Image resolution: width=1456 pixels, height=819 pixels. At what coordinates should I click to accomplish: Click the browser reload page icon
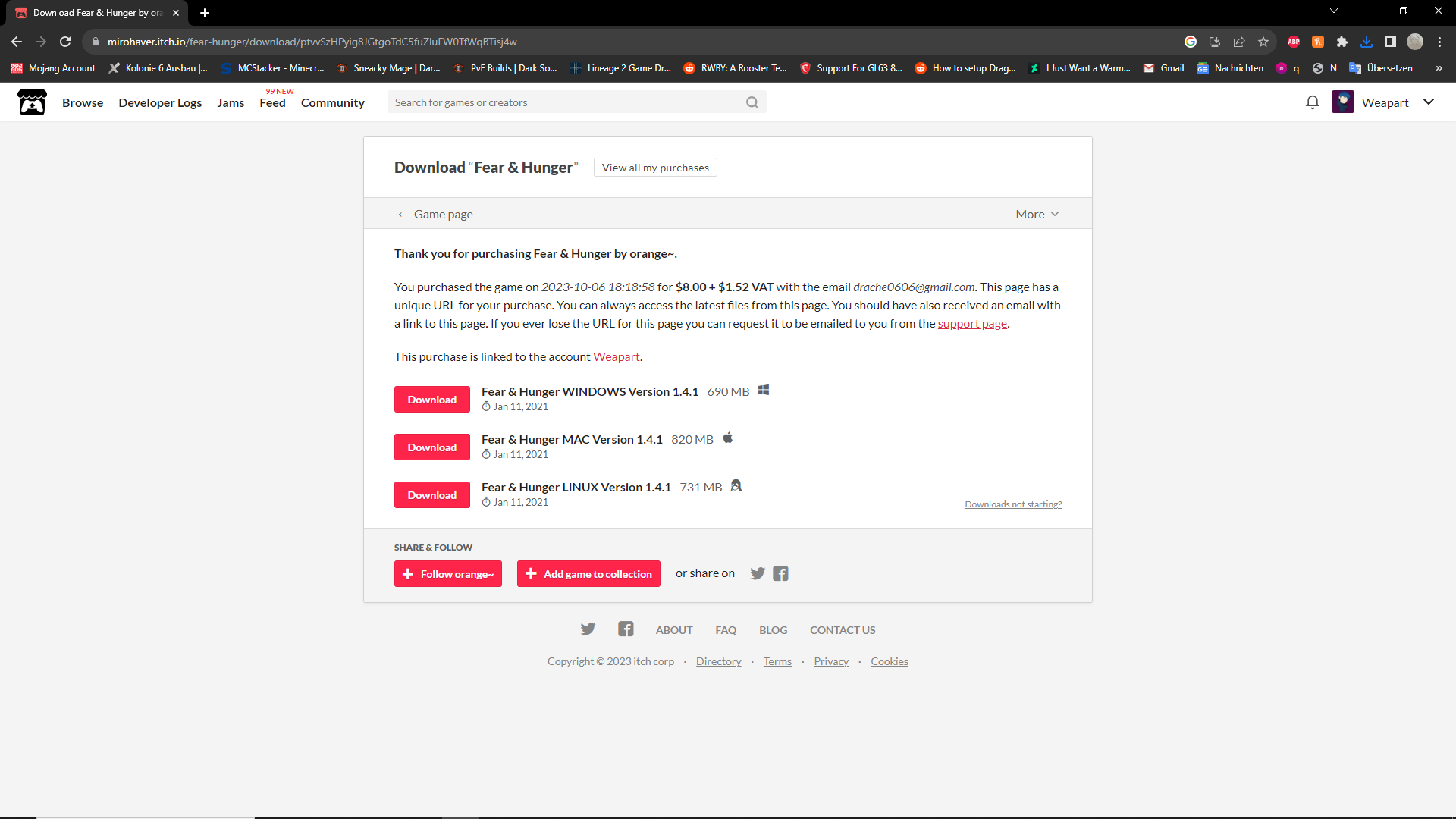(65, 42)
